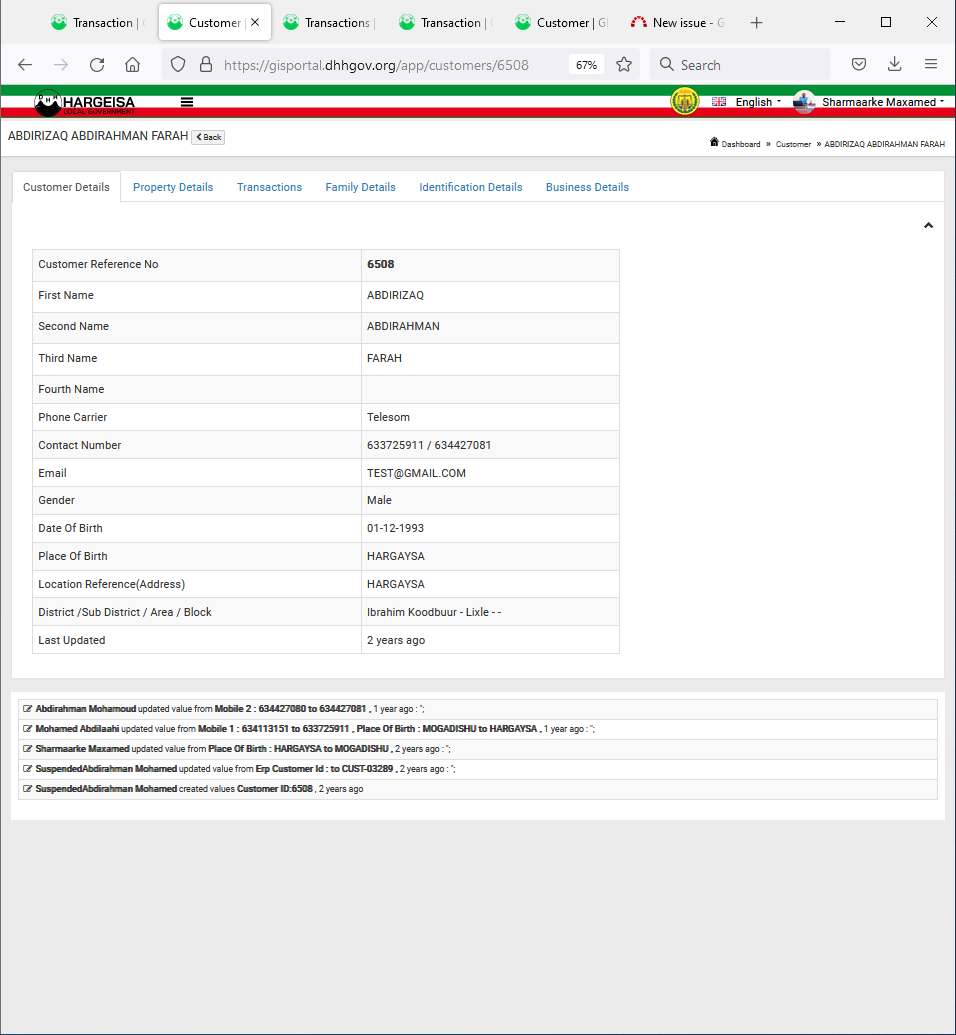Viewport: 956px width, 1035px height.
Task: Click the user avatar next to Sharmaarke Maxamed
Action: click(x=803, y=102)
